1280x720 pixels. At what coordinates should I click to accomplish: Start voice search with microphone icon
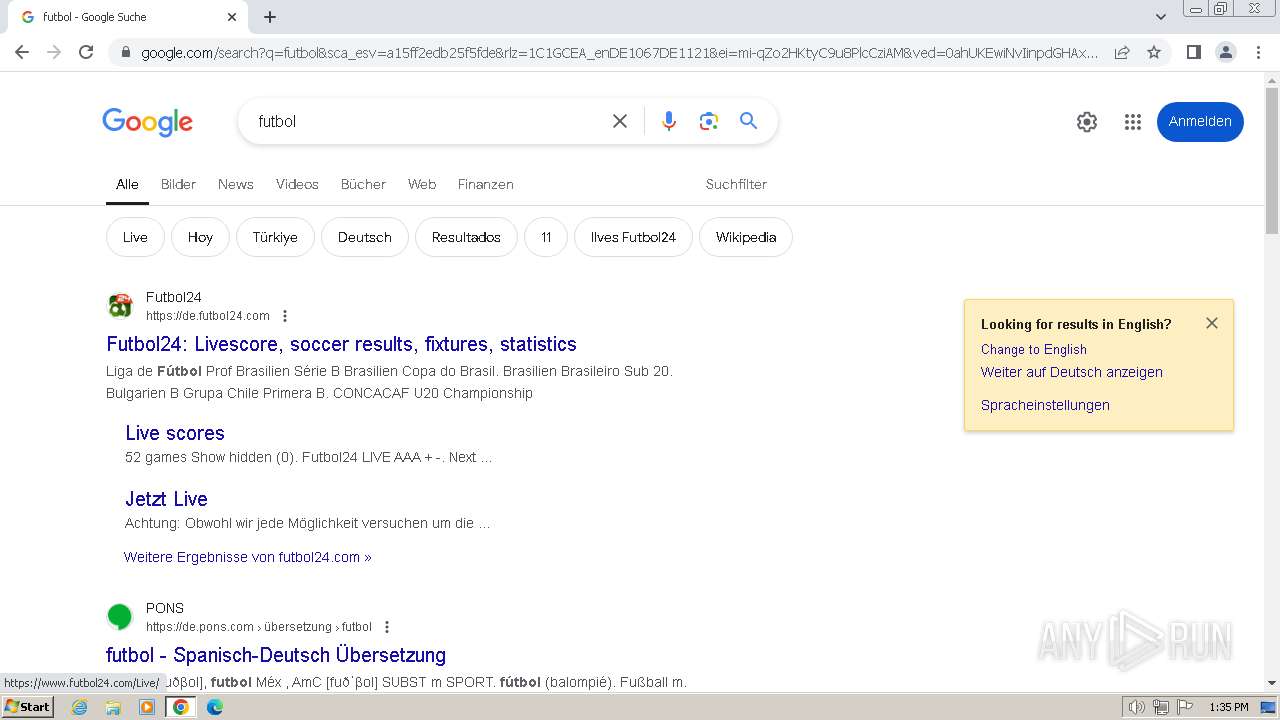(669, 121)
